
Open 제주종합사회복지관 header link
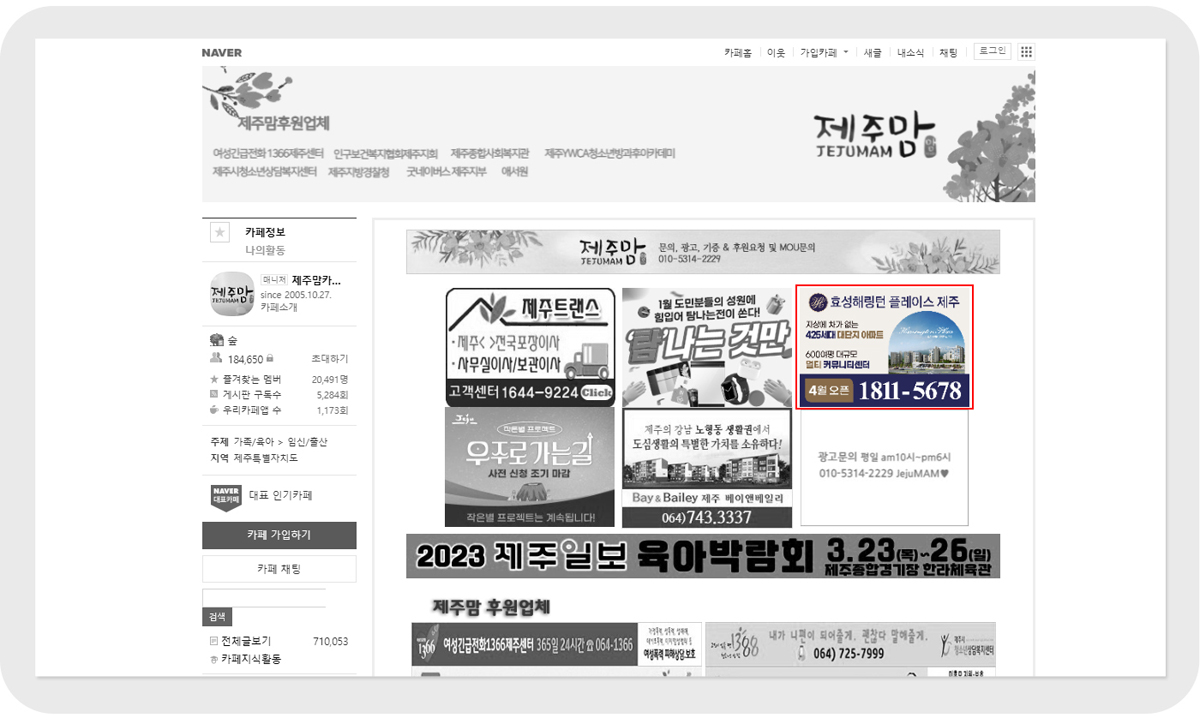click(x=490, y=154)
